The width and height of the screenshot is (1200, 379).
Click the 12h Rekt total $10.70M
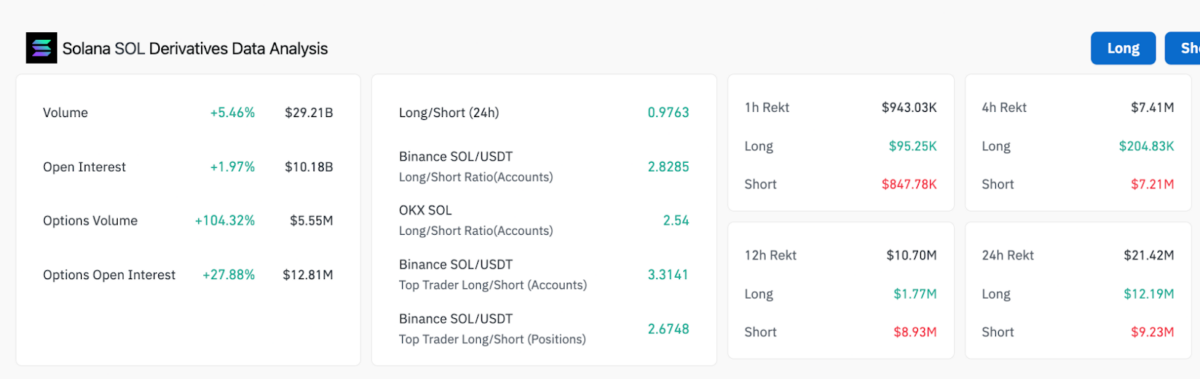click(911, 255)
